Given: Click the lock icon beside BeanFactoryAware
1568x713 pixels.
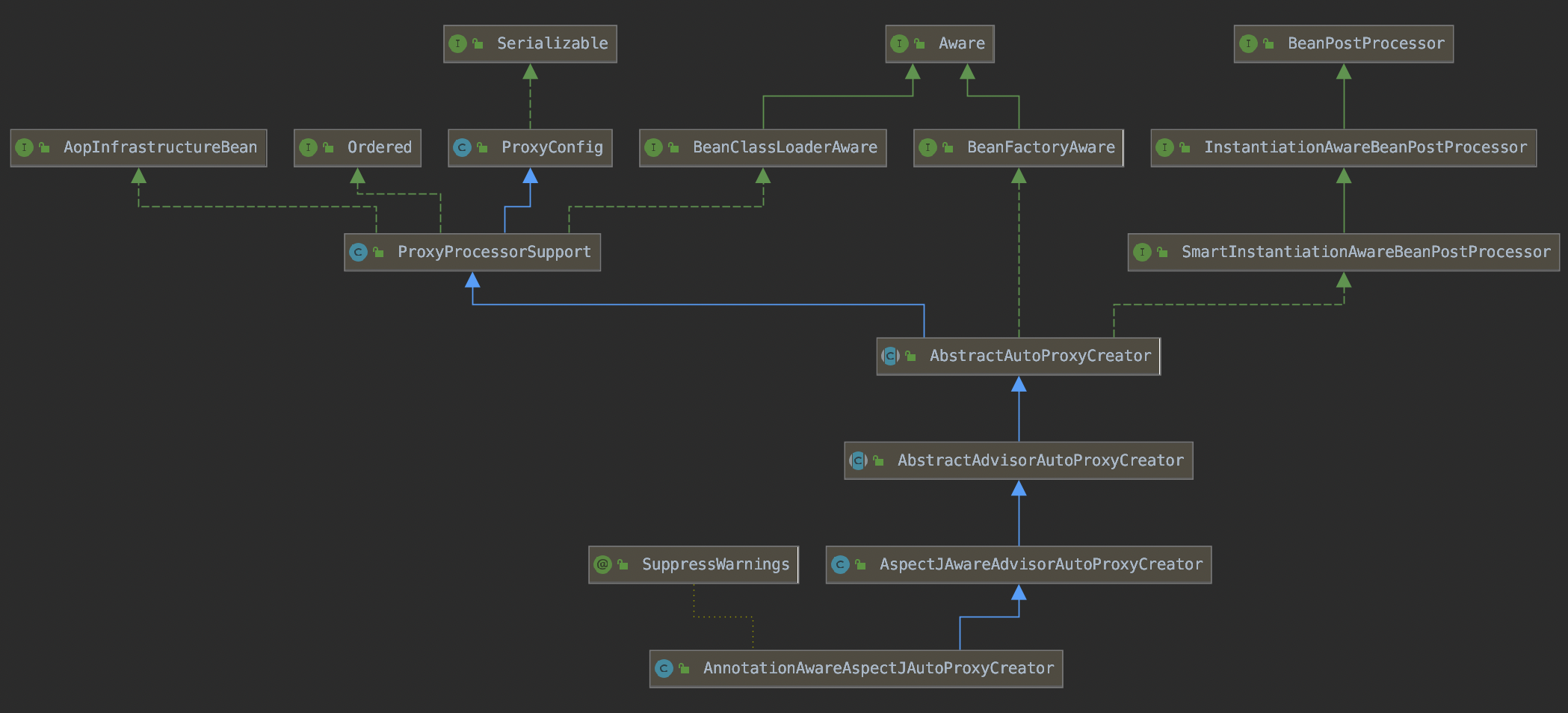Looking at the screenshot, I should [x=948, y=148].
